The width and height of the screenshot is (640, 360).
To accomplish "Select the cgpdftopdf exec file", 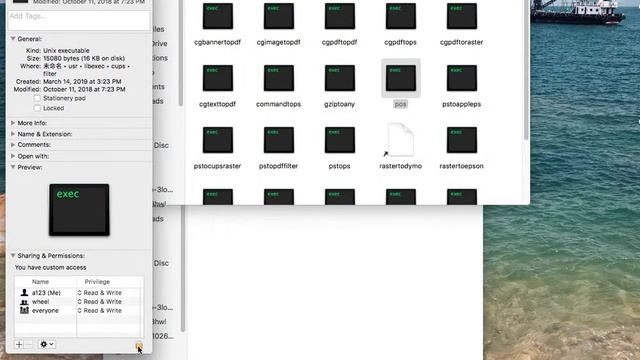I will 340,16.
